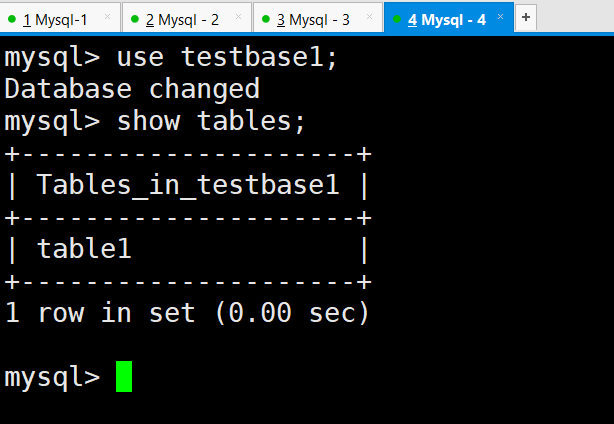The image size is (614, 424).
Task: Select the Mysql - 3 tab
Action: (x=318, y=18)
